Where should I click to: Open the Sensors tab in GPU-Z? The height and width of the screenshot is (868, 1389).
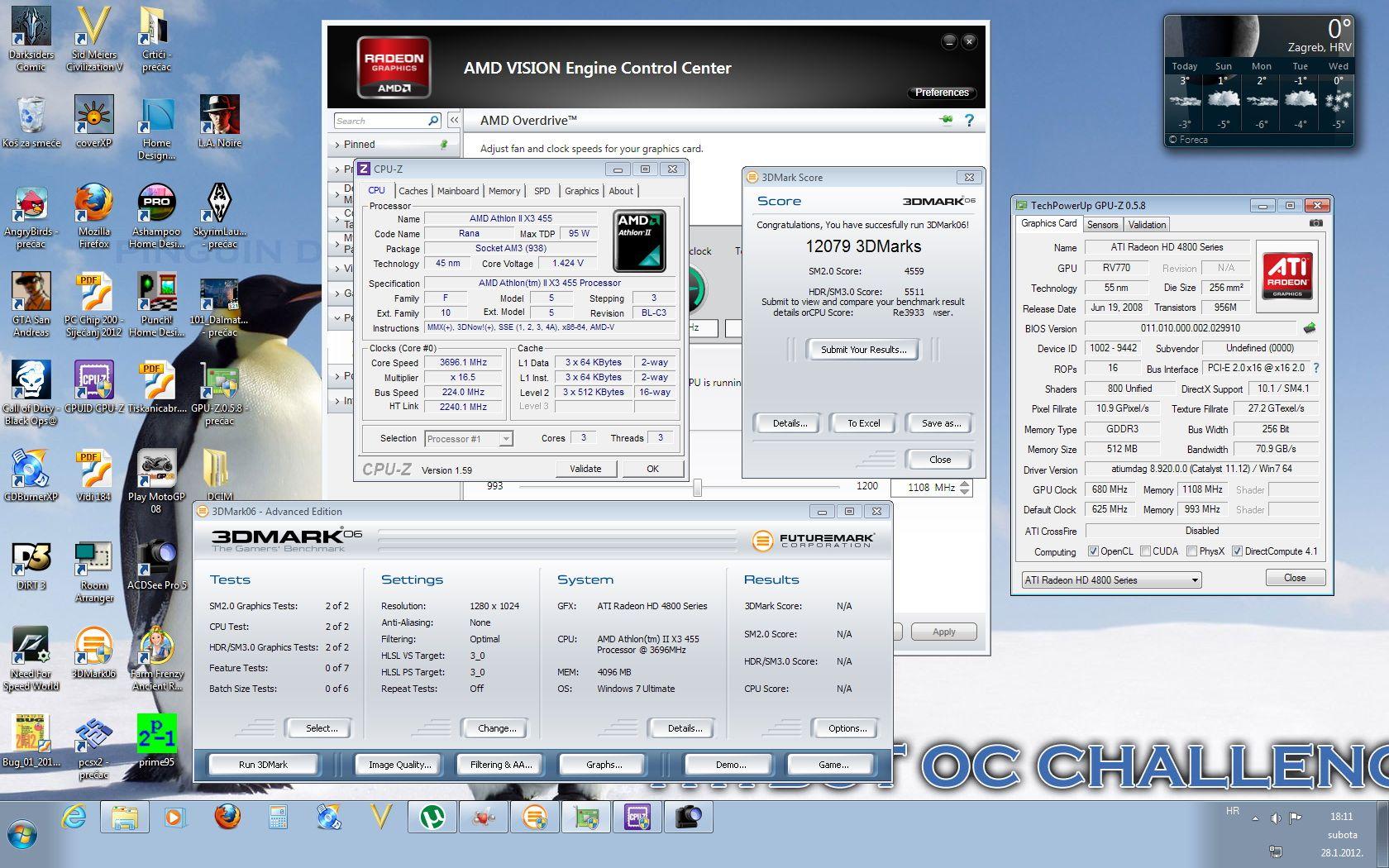coord(1102,225)
